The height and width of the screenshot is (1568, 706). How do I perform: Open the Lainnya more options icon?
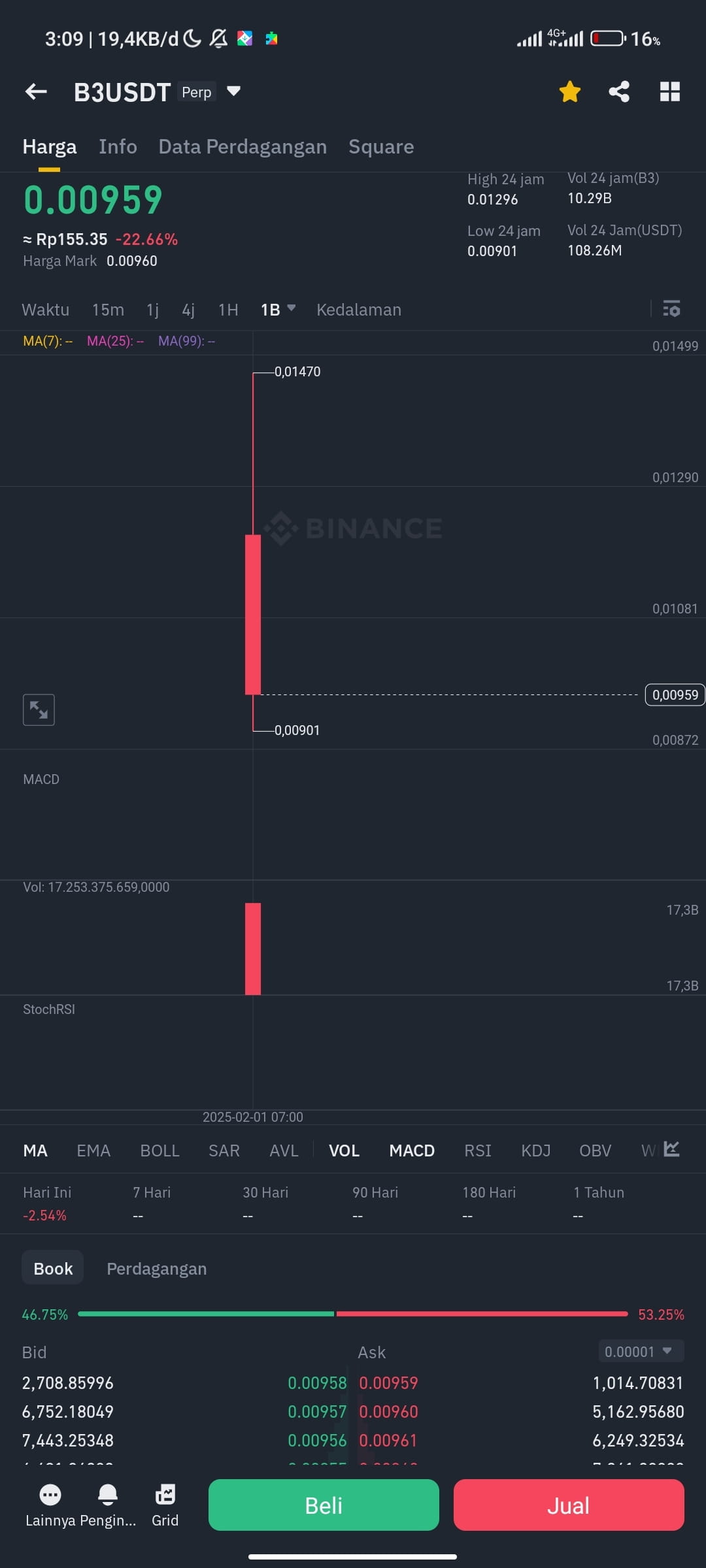[x=50, y=1495]
